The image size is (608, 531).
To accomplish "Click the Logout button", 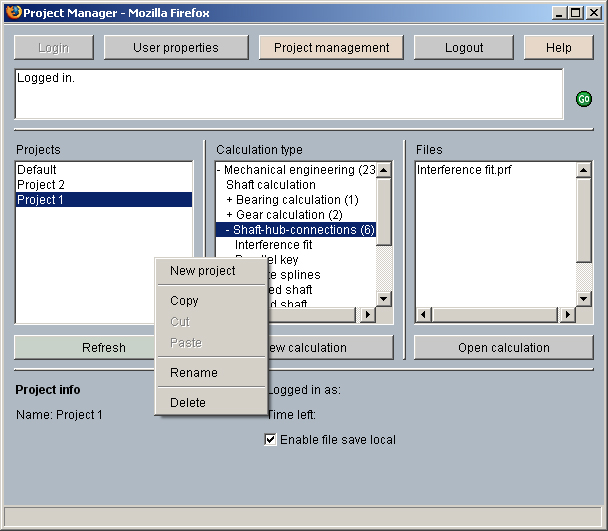I will (463, 48).
